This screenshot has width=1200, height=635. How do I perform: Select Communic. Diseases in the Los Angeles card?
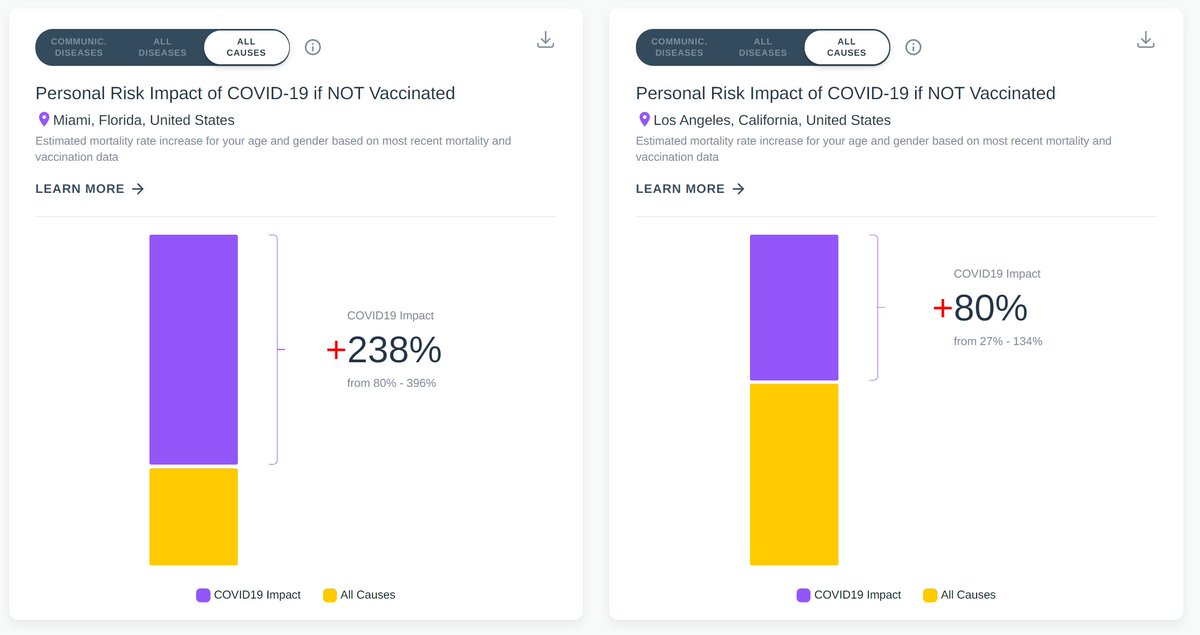pyautogui.click(x=679, y=47)
